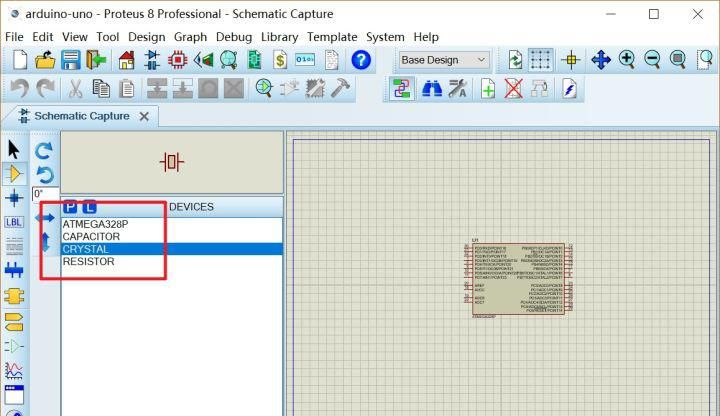
Task: Open 3D Visualizer icon
Action: point(203,60)
